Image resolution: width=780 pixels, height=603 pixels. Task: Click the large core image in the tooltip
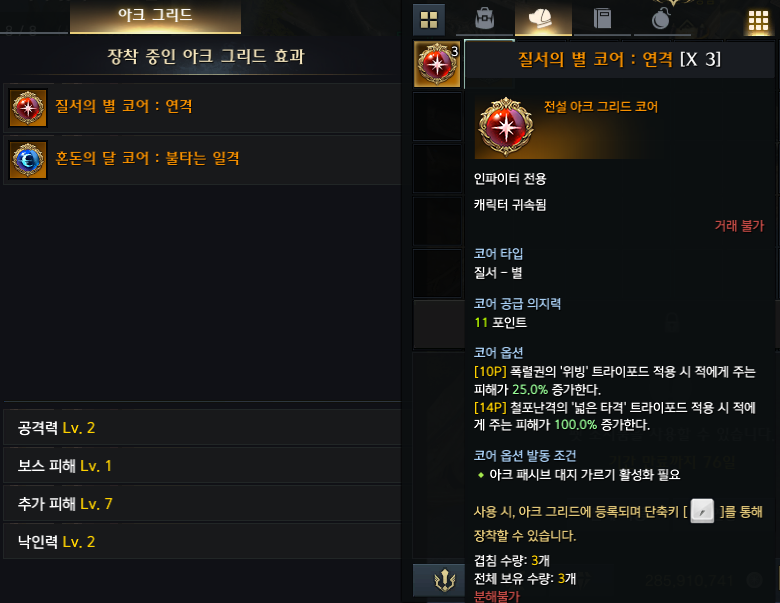click(x=505, y=127)
